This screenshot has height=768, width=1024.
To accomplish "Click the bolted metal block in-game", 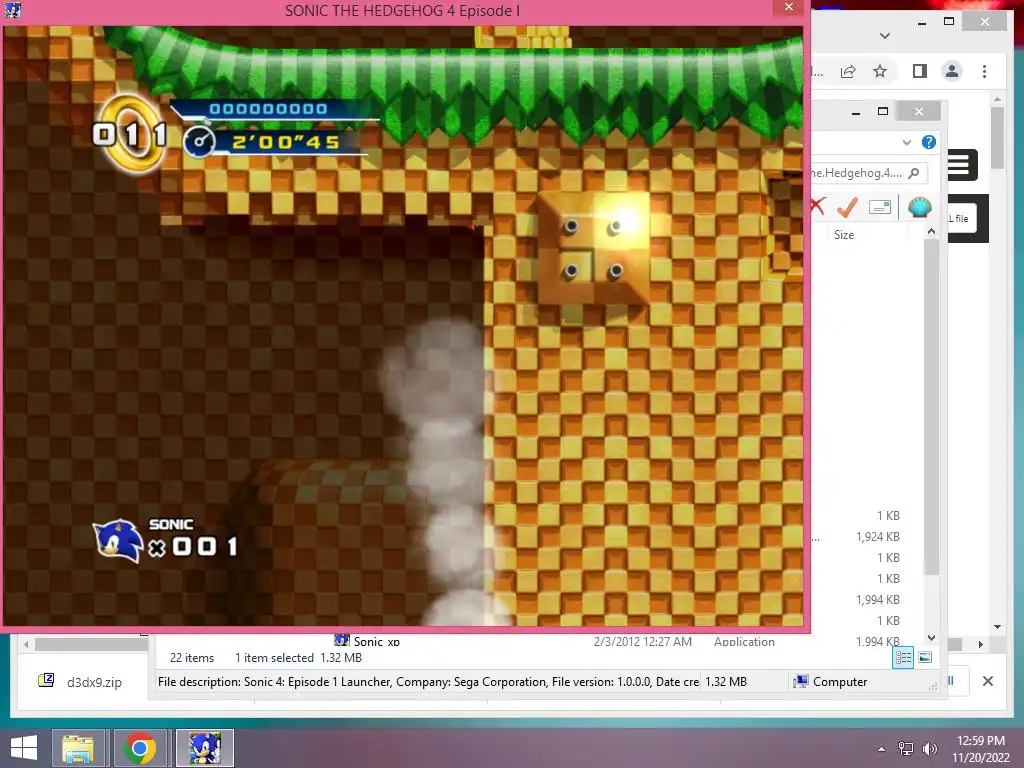I will click(x=593, y=248).
